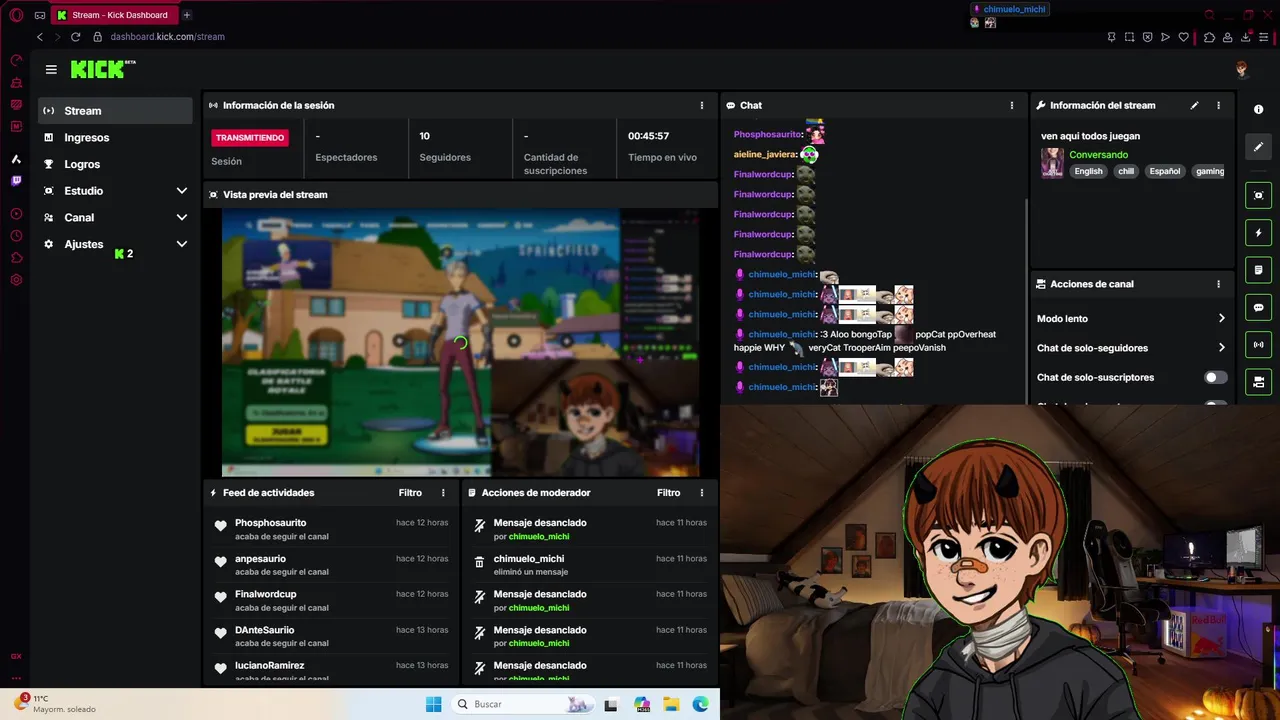Open the Windows Start menu
The image size is (1280, 720).
click(433, 704)
